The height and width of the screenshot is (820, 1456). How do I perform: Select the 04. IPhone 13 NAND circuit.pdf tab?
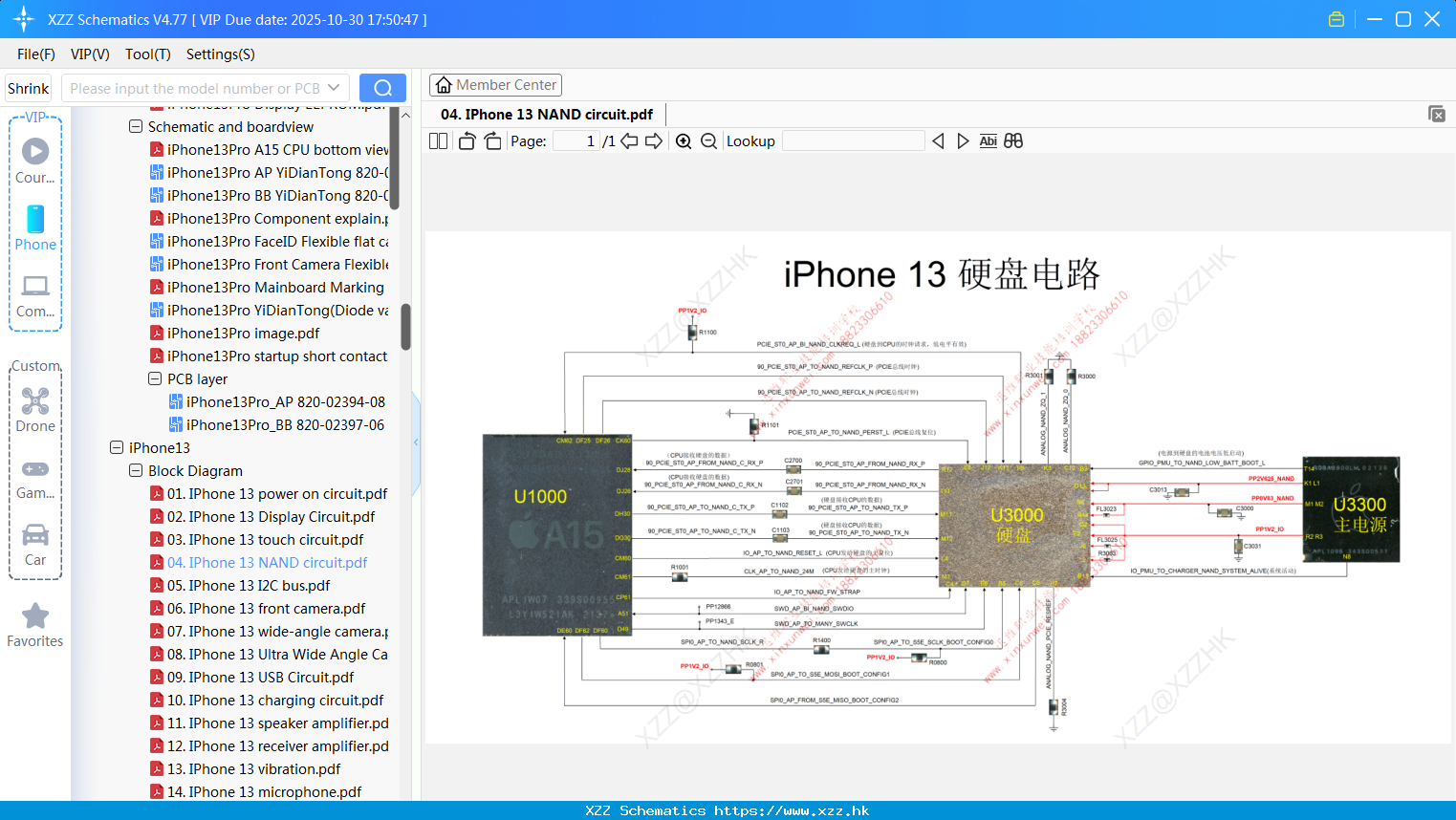pyautogui.click(x=547, y=115)
